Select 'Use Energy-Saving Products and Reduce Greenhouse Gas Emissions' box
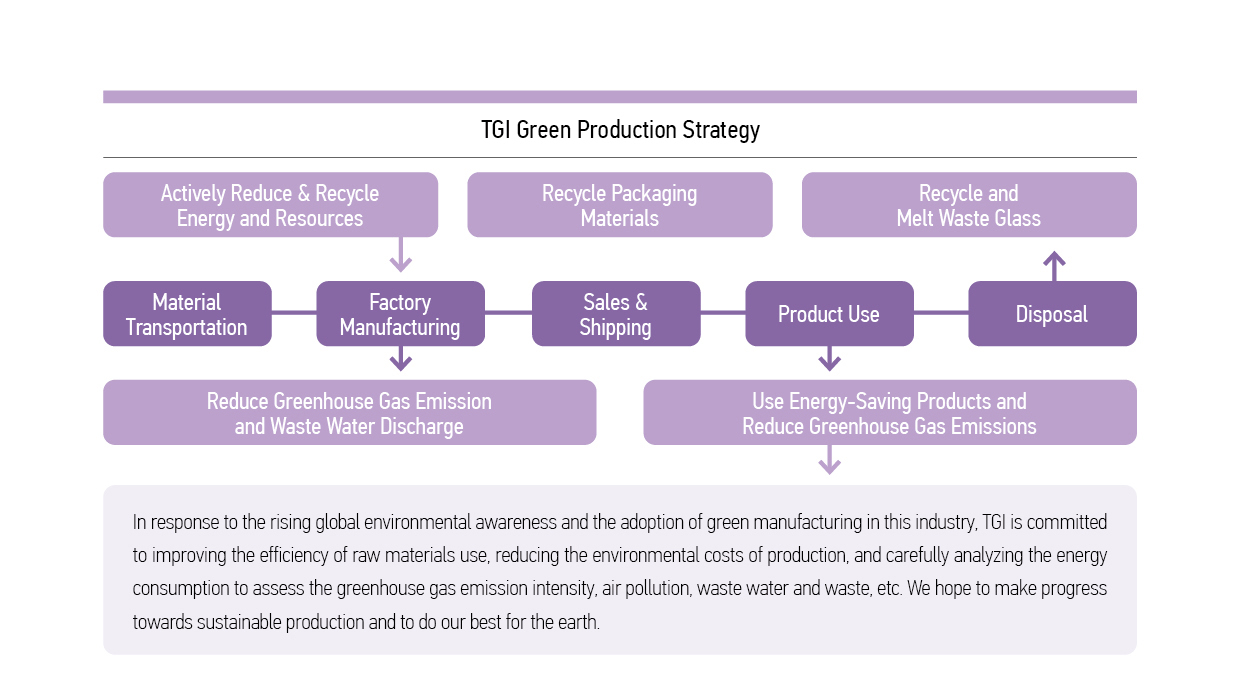 890,413
